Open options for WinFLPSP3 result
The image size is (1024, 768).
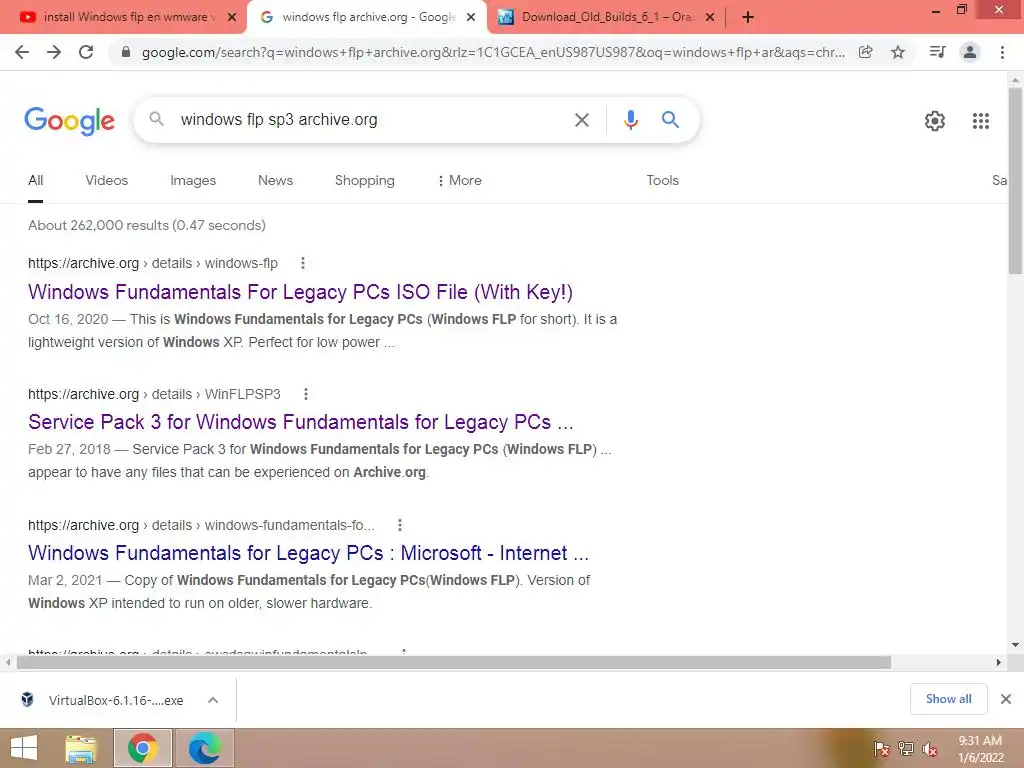click(306, 394)
